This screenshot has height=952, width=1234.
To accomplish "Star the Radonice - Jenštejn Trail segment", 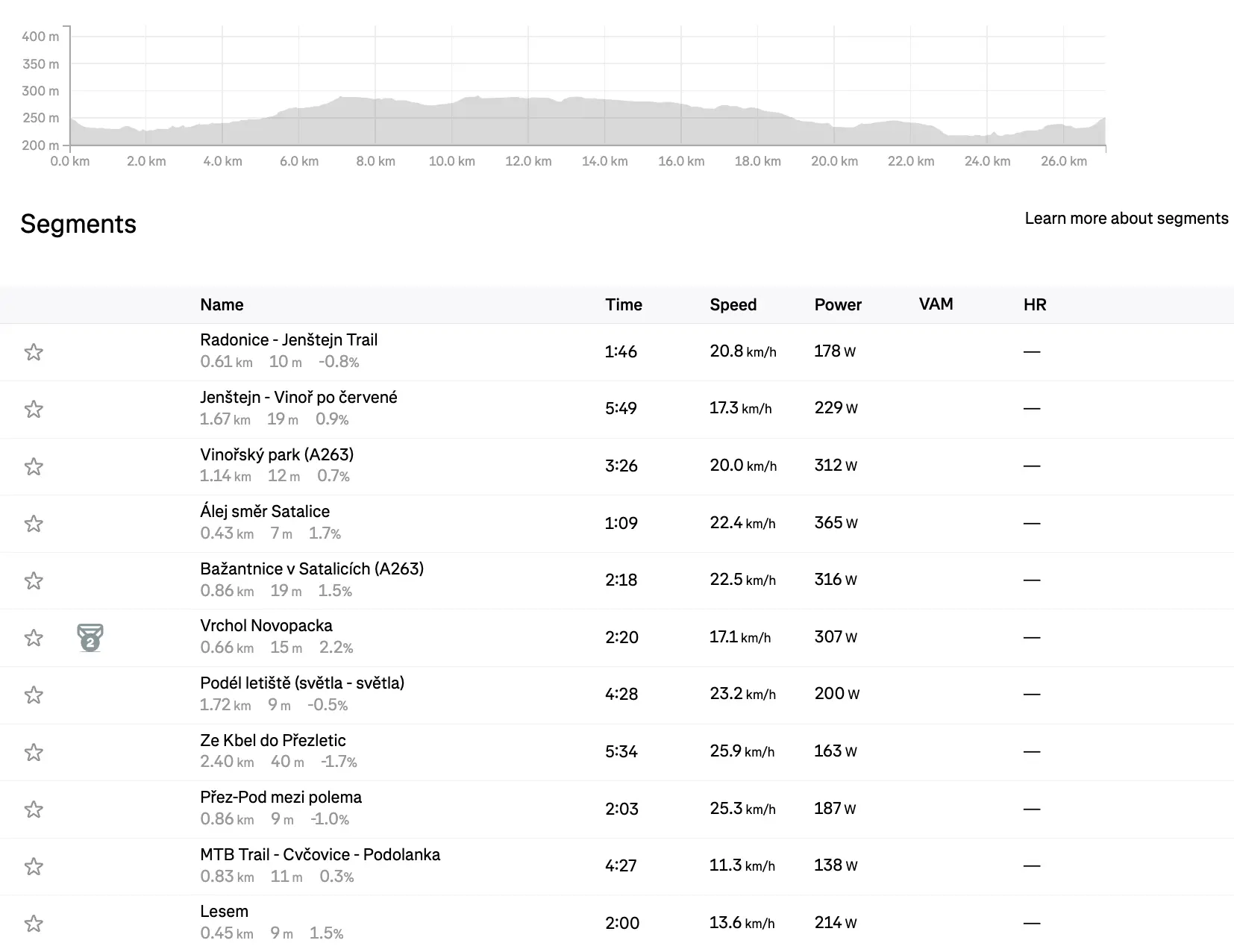I will [x=34, y=352].
